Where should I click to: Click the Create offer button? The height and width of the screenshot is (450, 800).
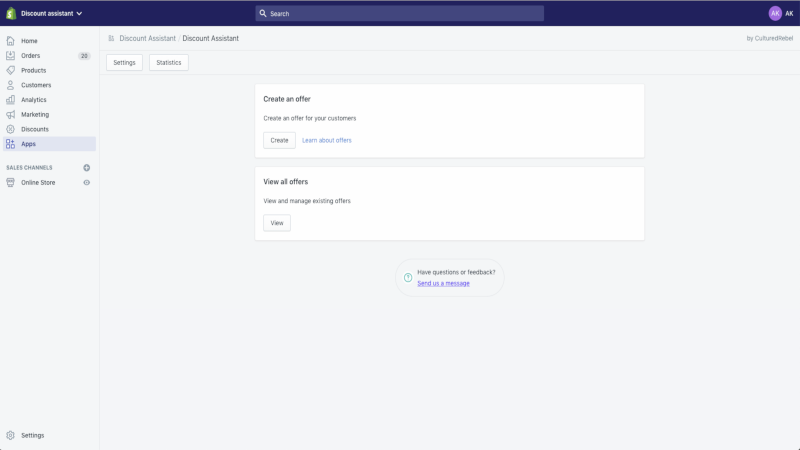point(279,140)
